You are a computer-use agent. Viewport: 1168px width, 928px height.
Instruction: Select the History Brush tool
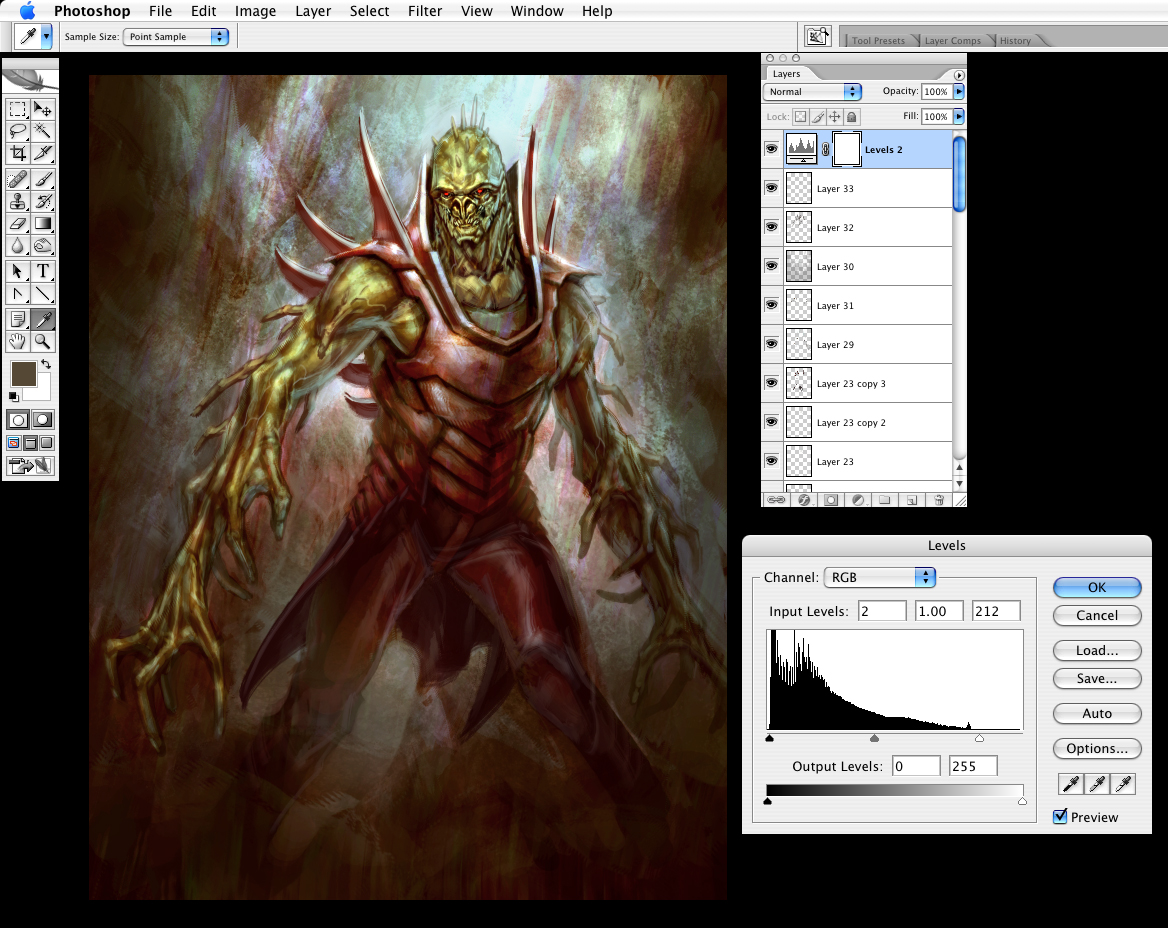click(43, 202)
